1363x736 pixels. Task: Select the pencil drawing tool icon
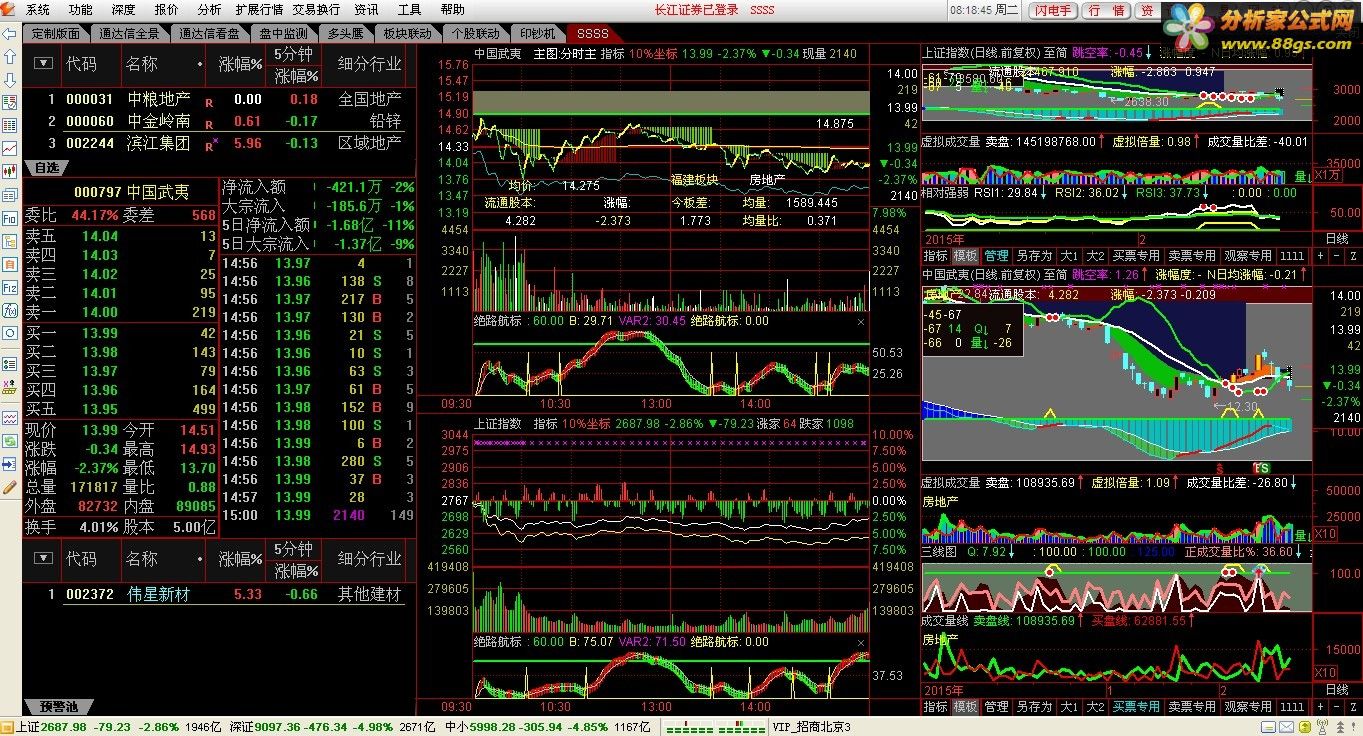pyautogui.click(x=11, y=486)
